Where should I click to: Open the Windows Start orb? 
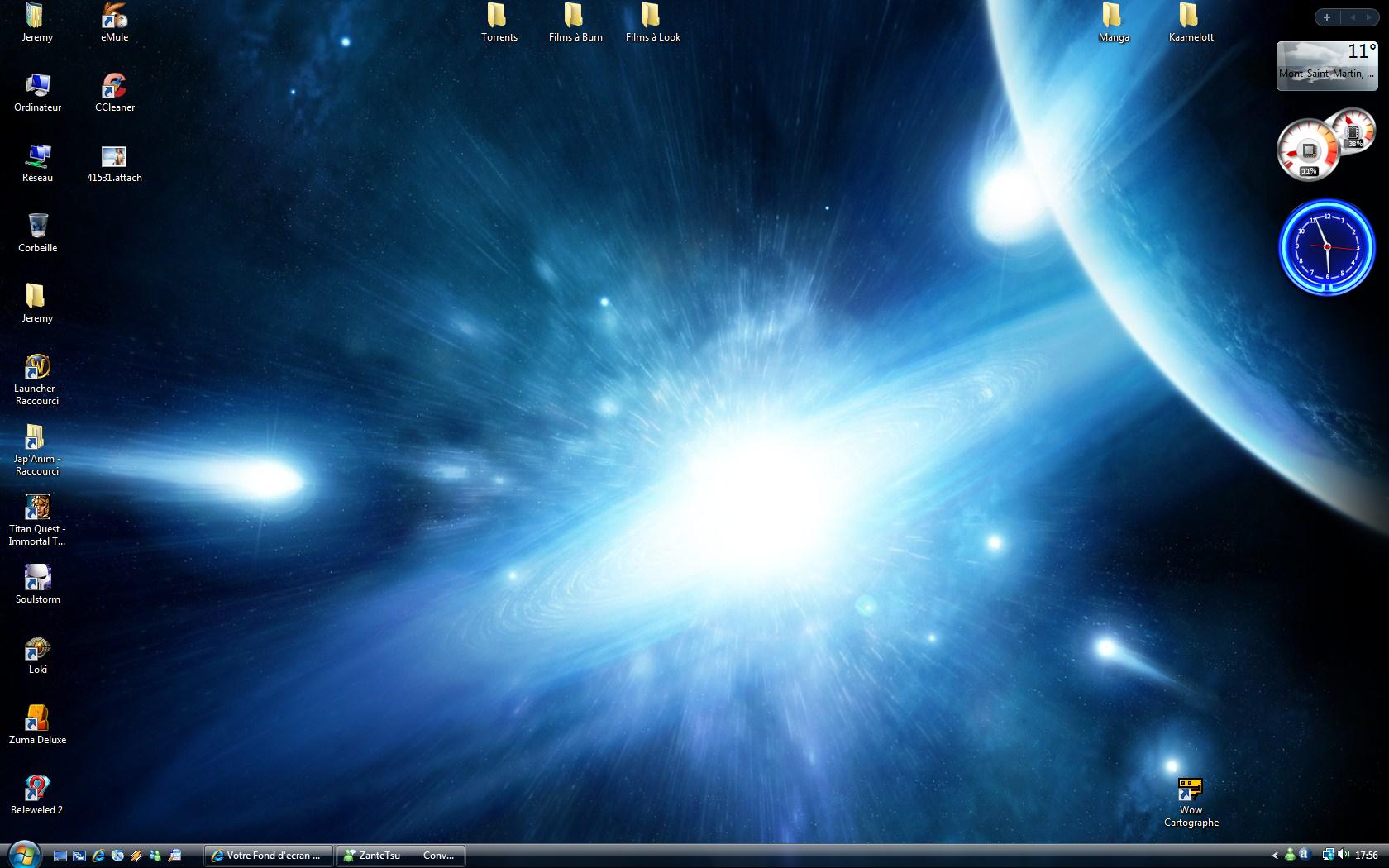[23, 855]
